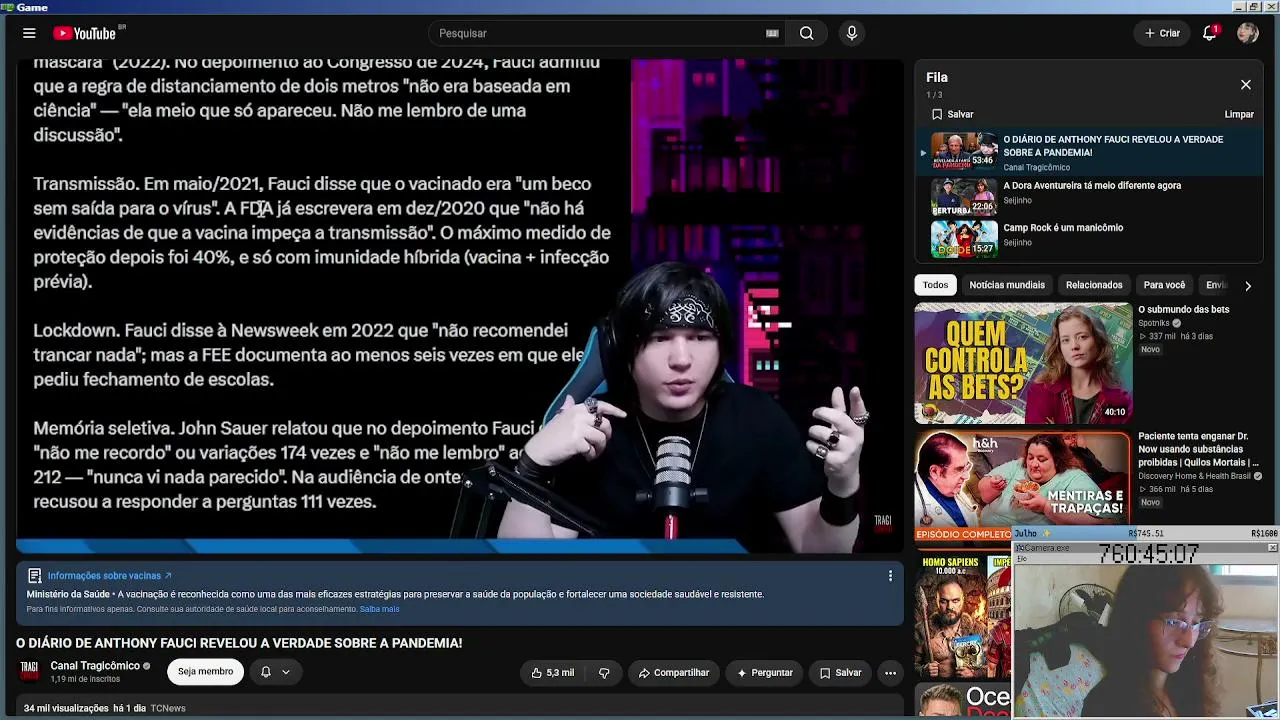Image resolution: width=1280 pixels, height=720 pixels.
Task: Click the Perguntar button
Action: click(765, 673)
